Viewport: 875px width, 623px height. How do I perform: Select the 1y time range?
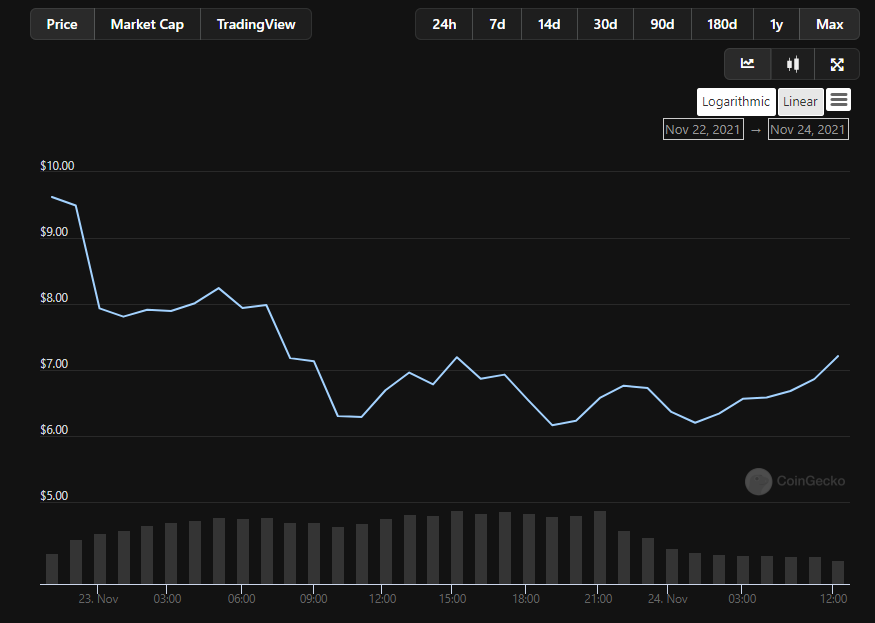(x=776, y=24)
